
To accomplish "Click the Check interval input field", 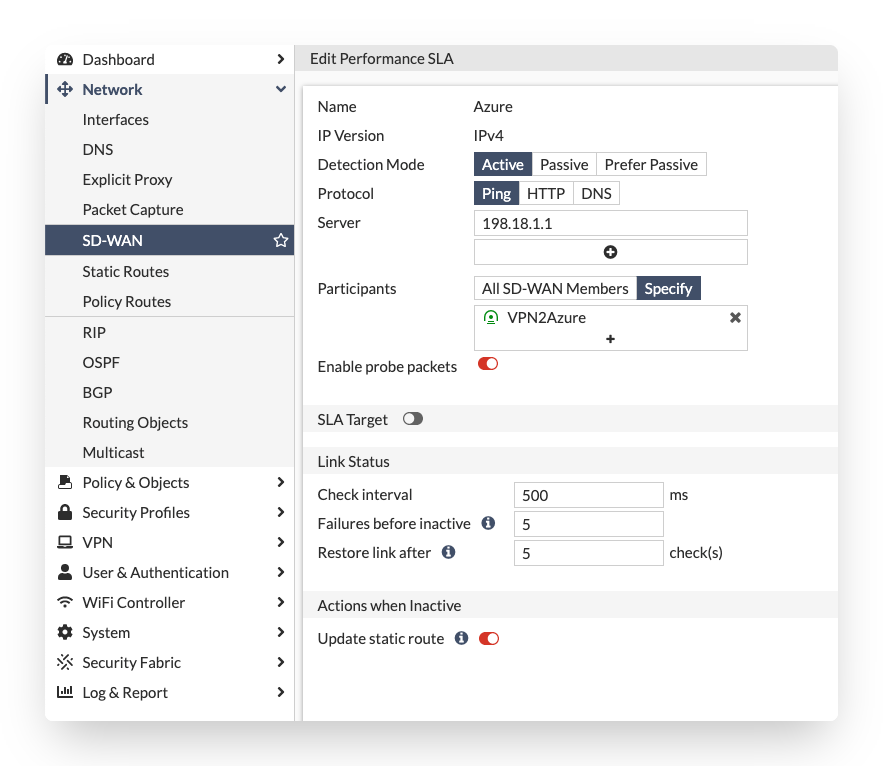I will [x=588, y=495].
